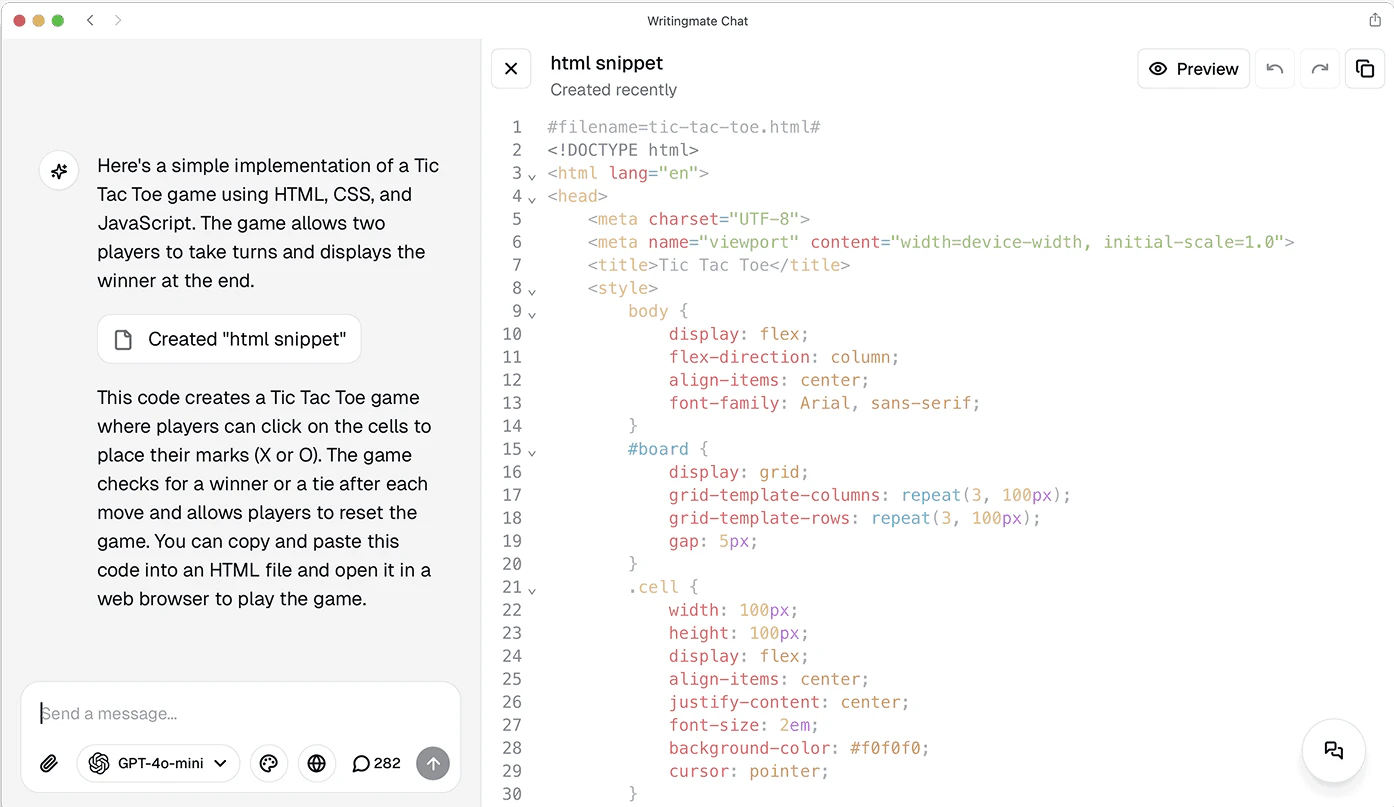Enable web browsing via the globe icon
This screenshot has height=807, width=1394.
pyautogui.click(x=316, y=763)
